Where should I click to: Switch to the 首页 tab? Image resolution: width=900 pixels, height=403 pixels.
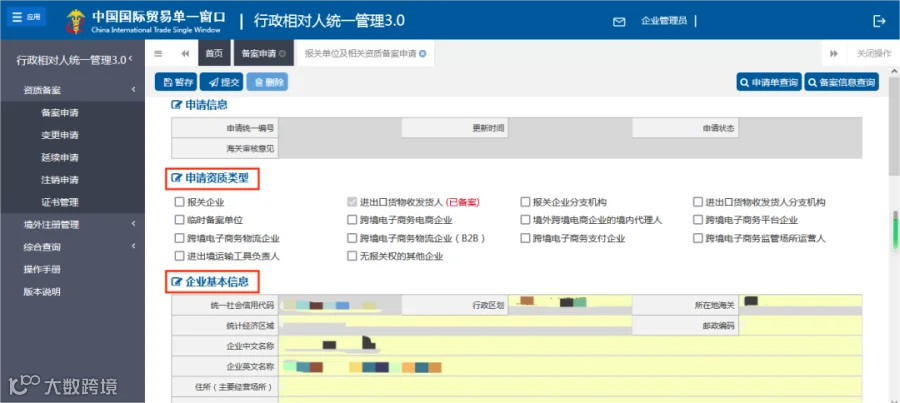click(x=214, y=54)
